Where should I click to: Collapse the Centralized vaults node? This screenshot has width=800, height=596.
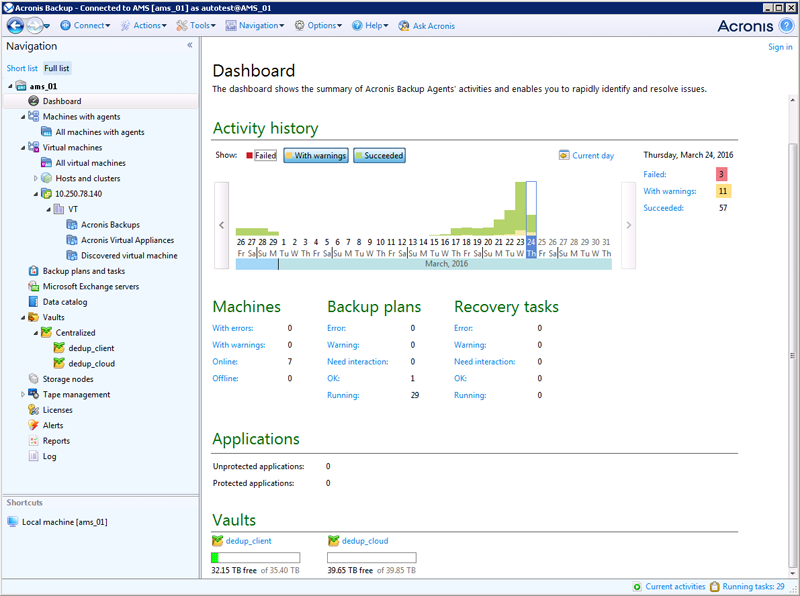point(36,333)
